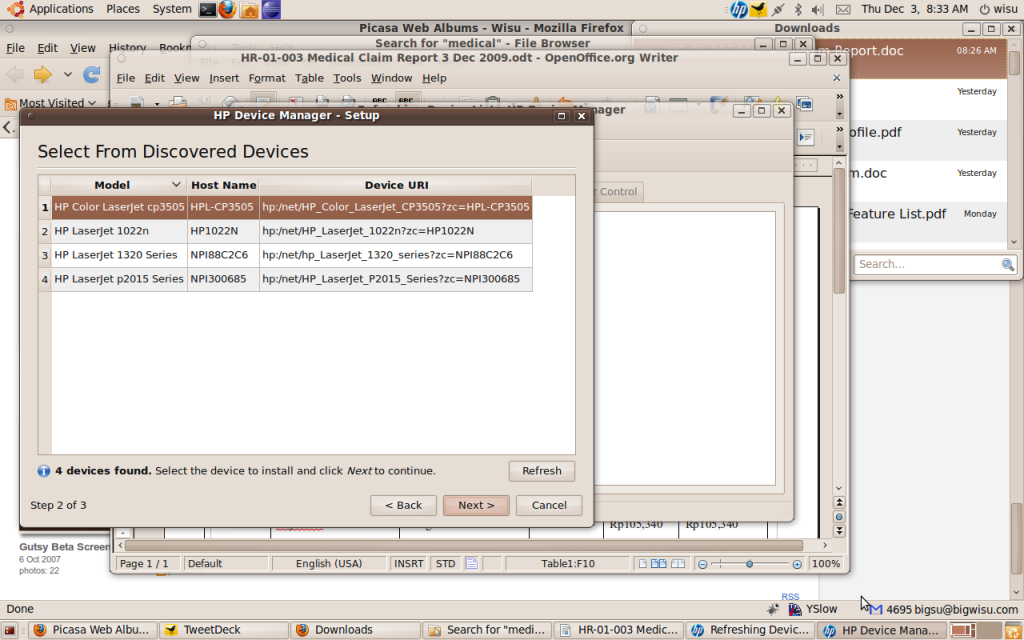Select HP LaserJet 1320 Series row
The width and height of the screenshot is (1024, 640).
point(285,255)
